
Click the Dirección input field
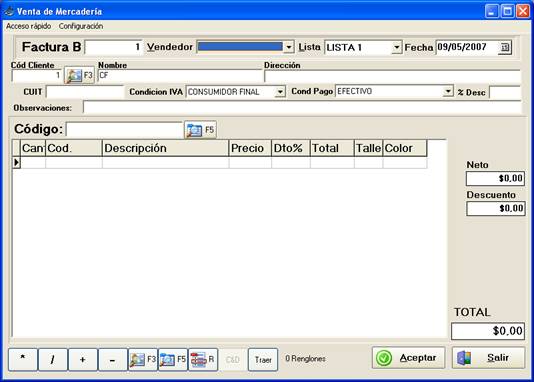392,76
